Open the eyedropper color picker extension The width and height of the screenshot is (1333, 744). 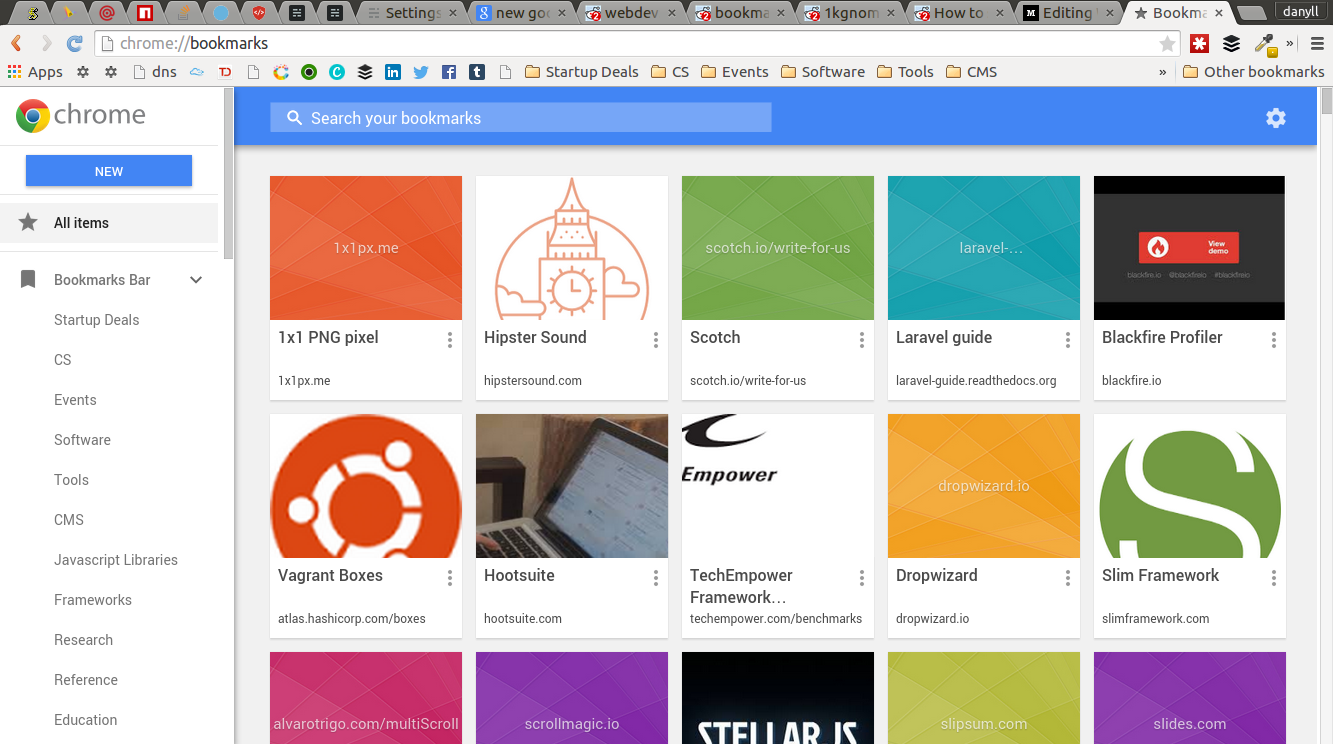coord(1265,44)
